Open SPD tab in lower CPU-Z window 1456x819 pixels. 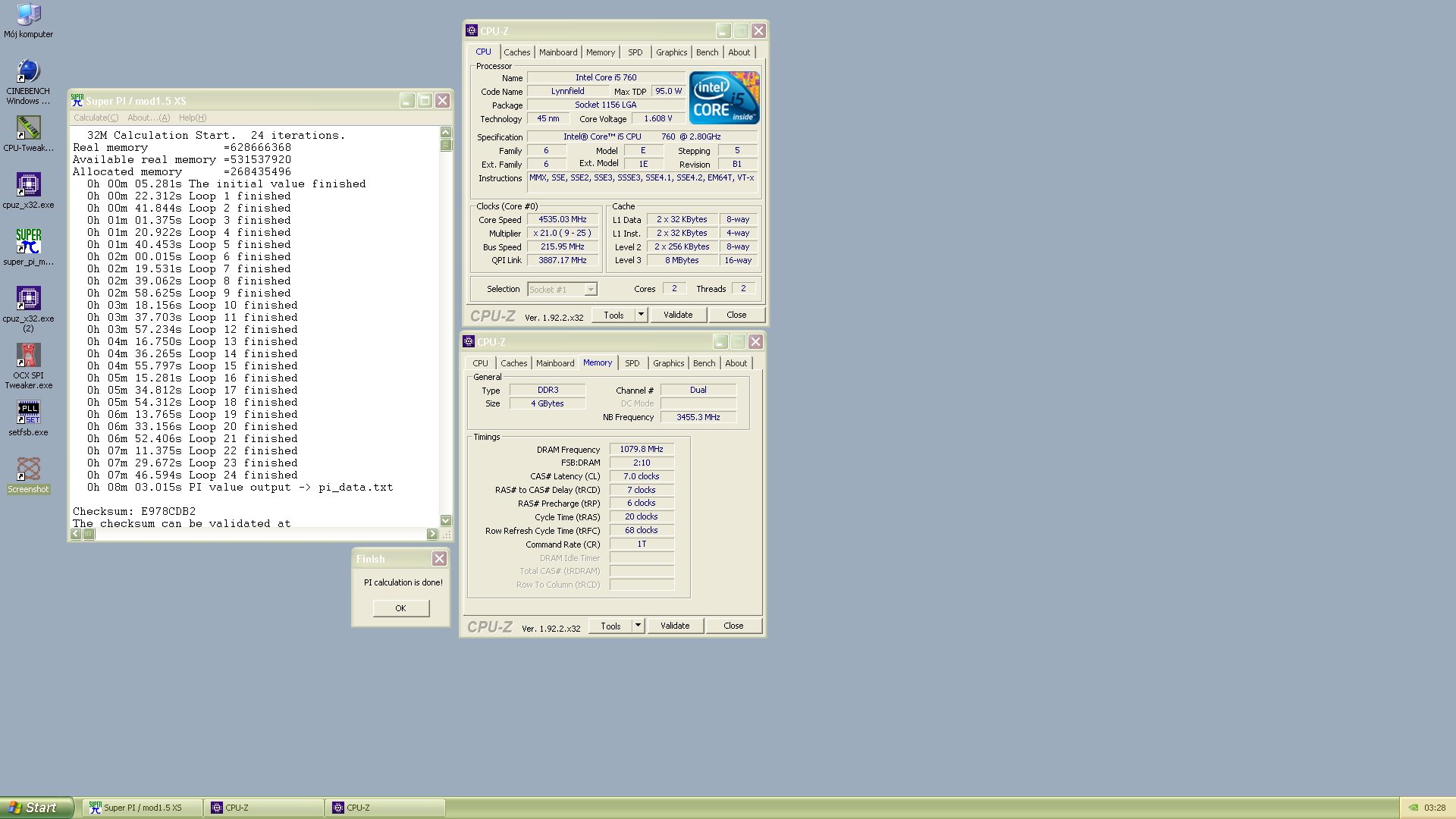[x=632, y=363]
